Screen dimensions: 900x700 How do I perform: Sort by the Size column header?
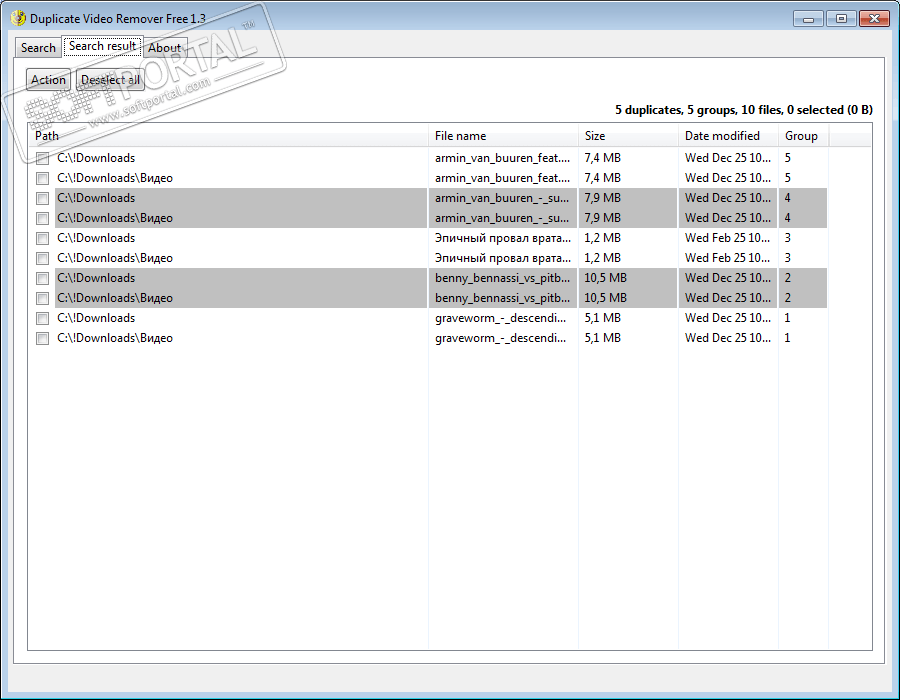point(629,136)
